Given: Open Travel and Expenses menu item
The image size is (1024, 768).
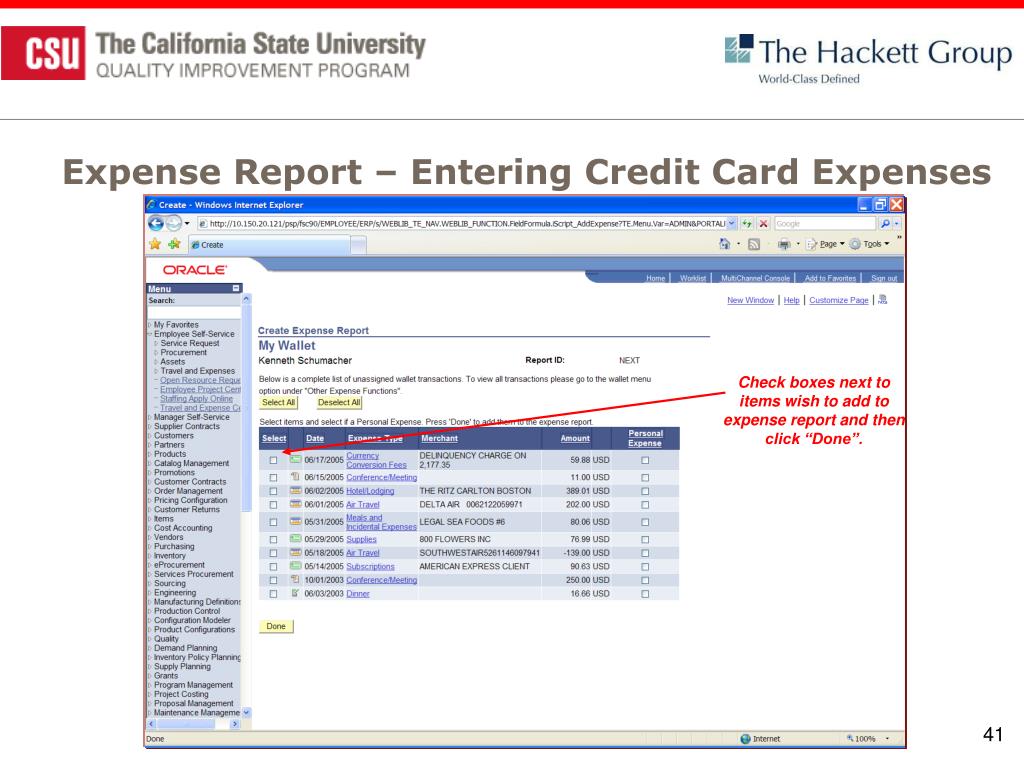Looking at the screenshot, I should 197,371.
